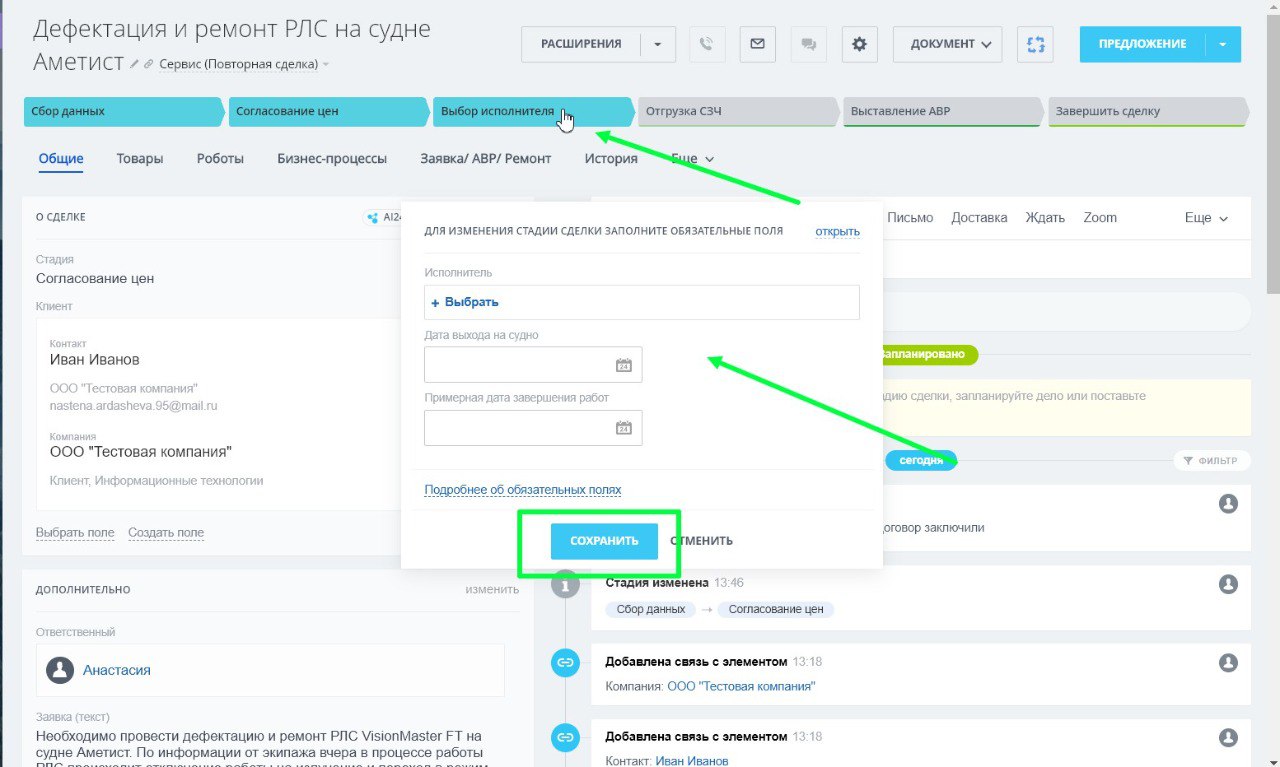Open the ДОКУМЕНТ dropdown
The image size is (1280, 767).
point(947,44)
